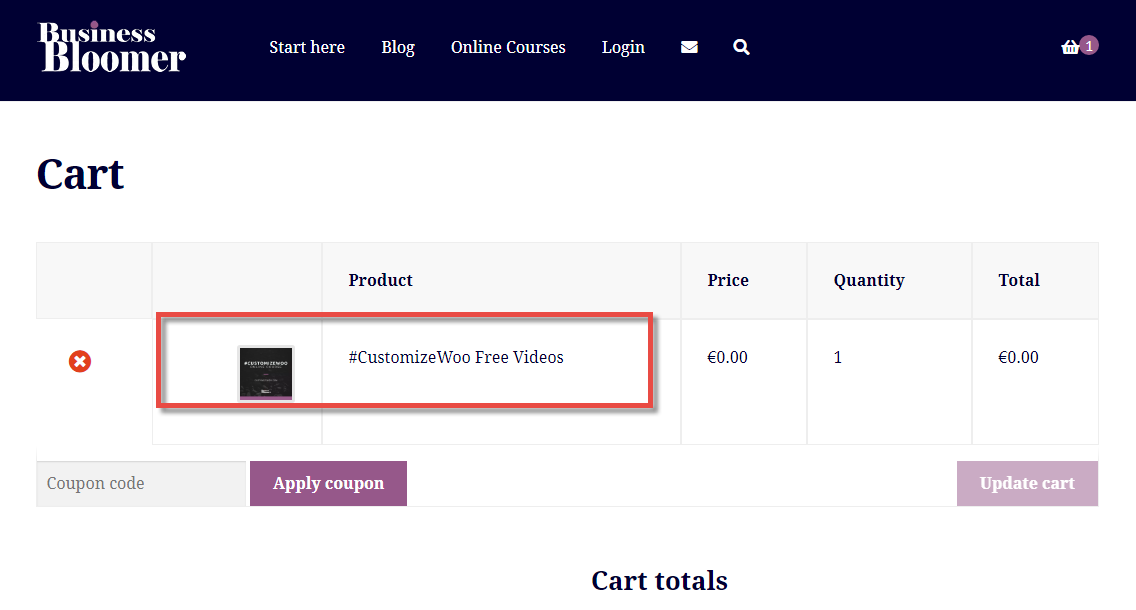Click the Cart page title
Viewport: 1136px width, 610px height.
point(81,174)
